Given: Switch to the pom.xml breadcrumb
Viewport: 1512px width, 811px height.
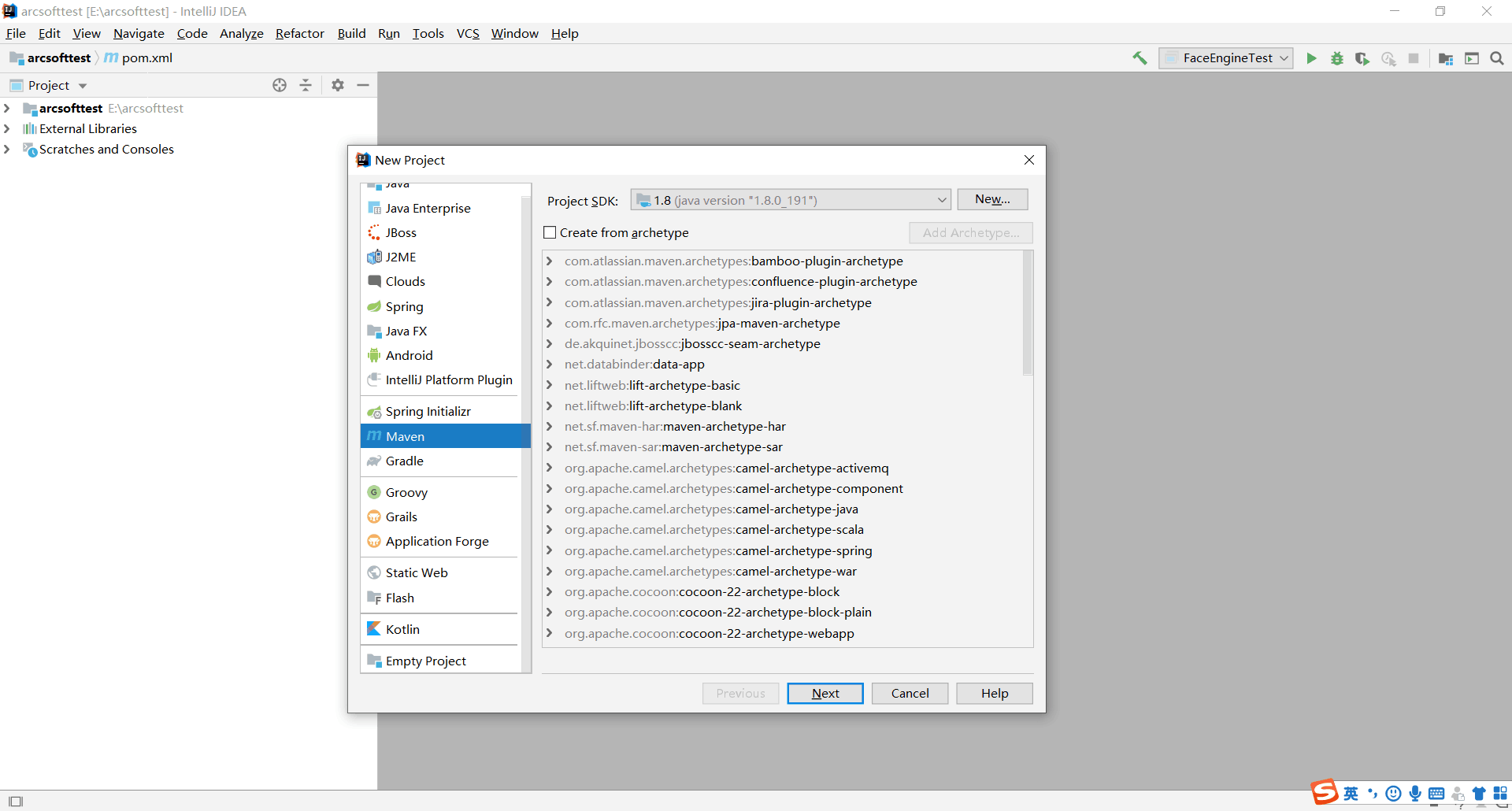Looking at the screenshot, I should click(x=146, y=57).
